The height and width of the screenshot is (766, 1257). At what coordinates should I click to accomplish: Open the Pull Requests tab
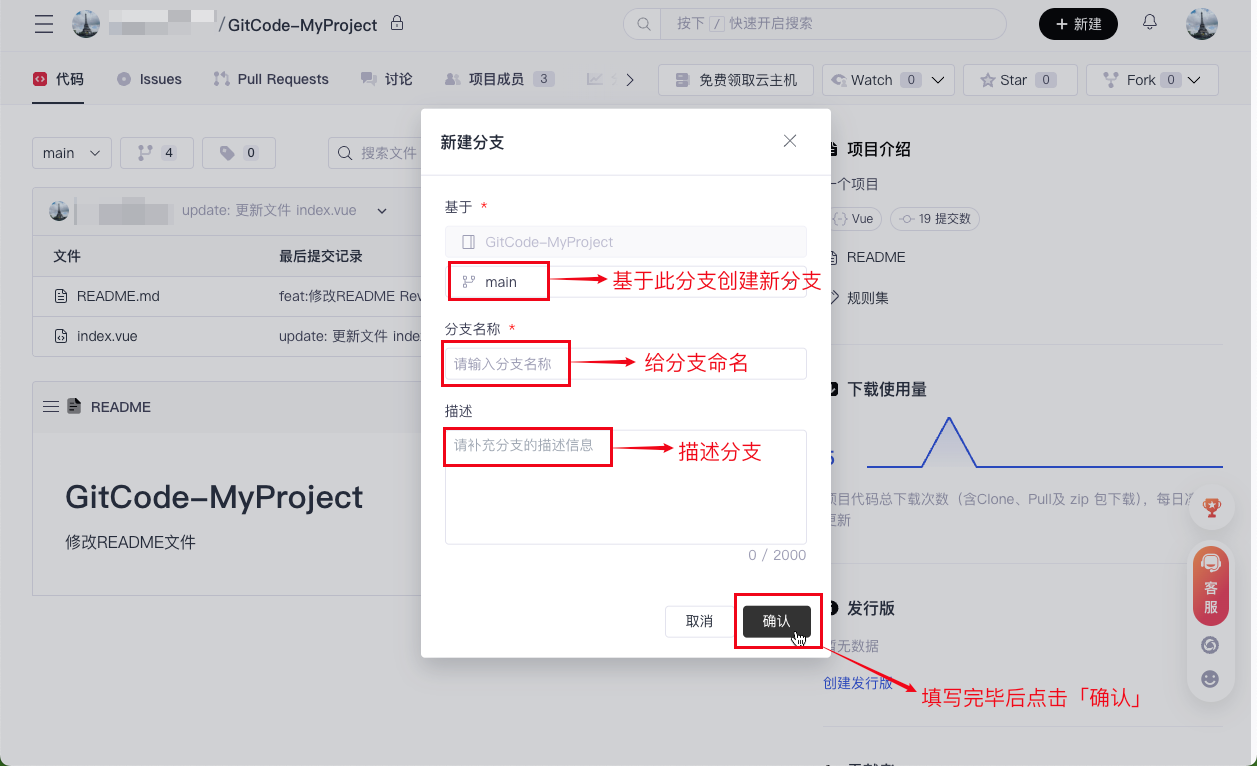point(271,79)
